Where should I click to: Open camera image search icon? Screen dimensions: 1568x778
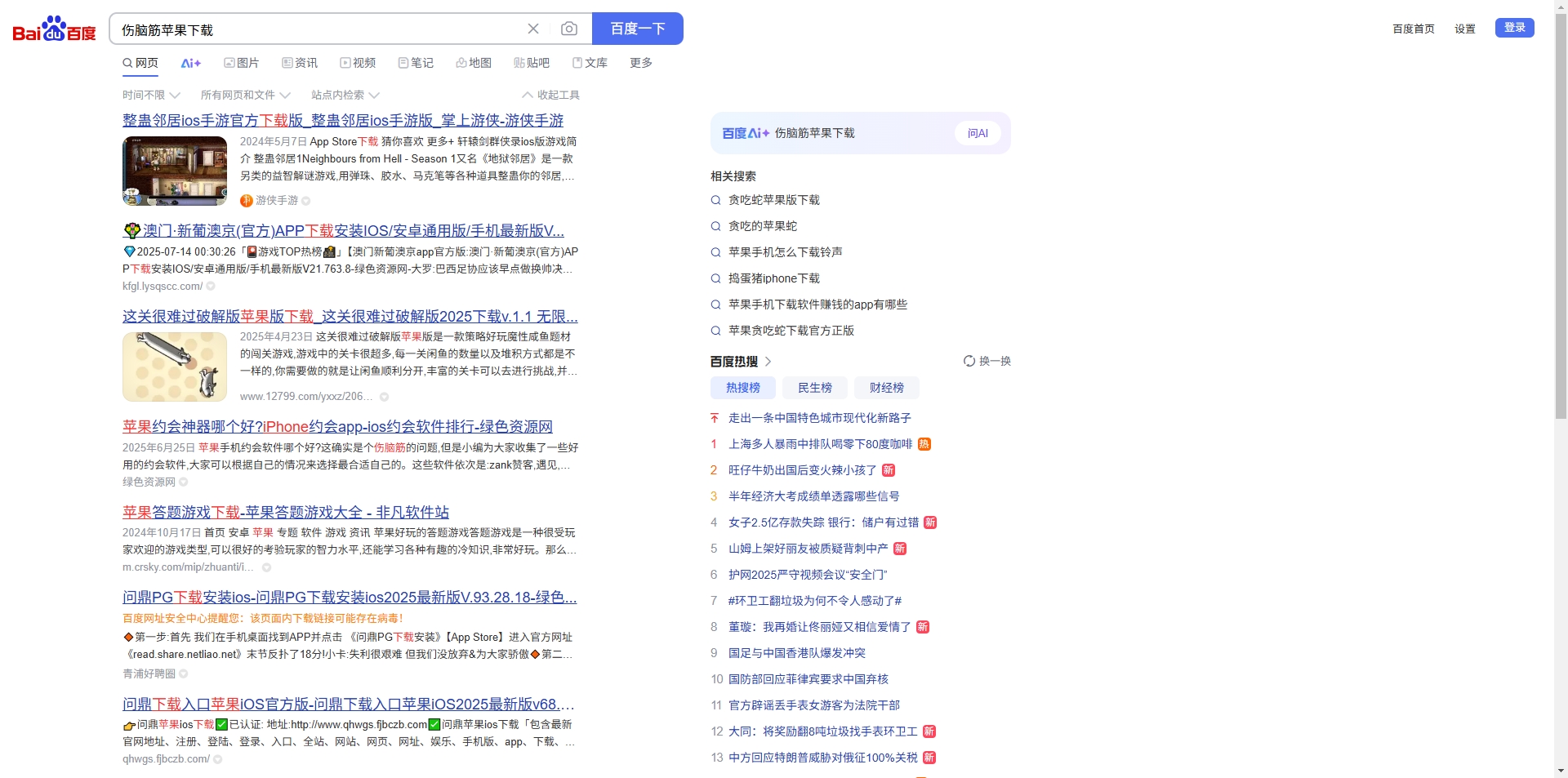point(569,29)
